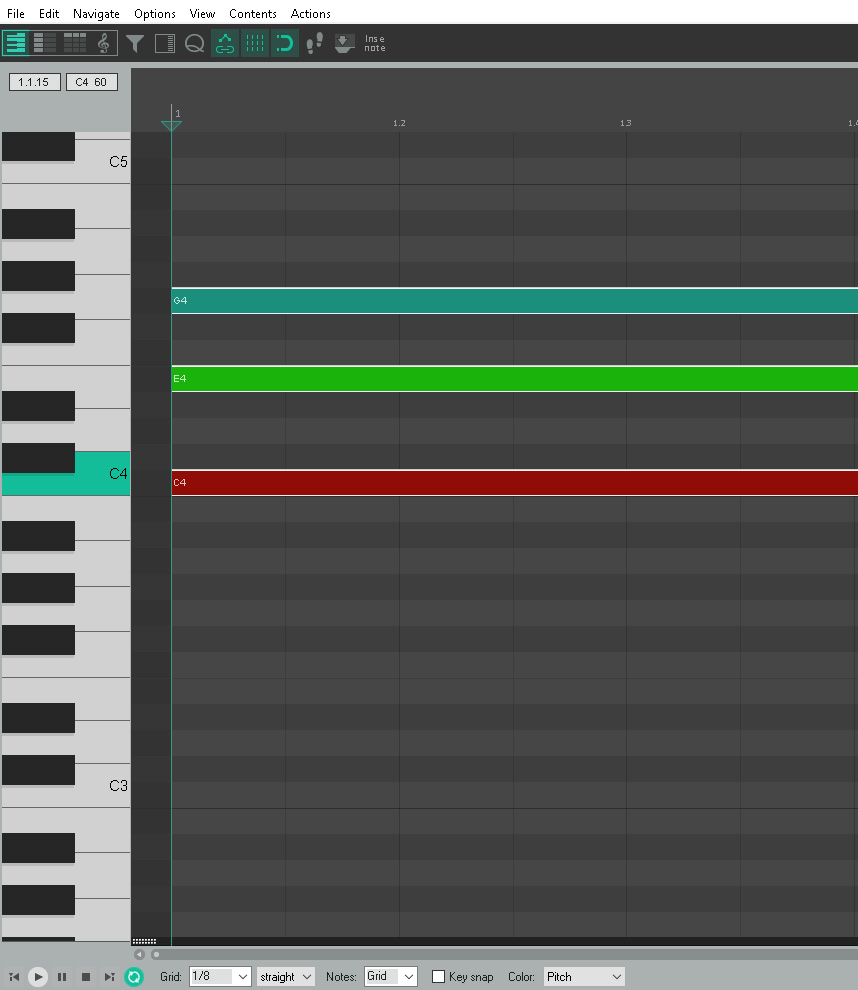The width and height of the screenshot is (858, 990).
Task: Open the Grid division dropdown
Action: 220,976
